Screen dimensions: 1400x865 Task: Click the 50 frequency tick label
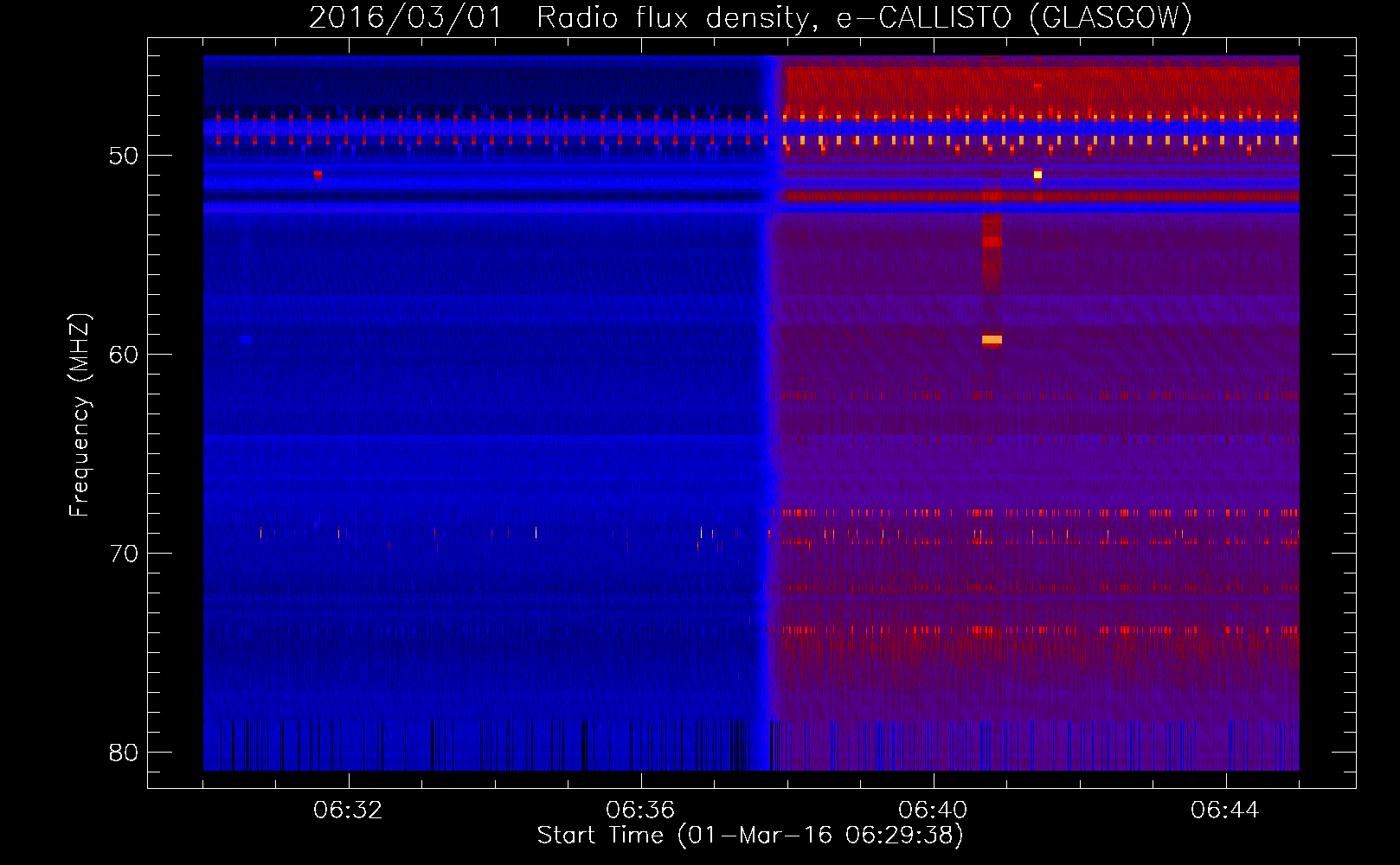point(124,156)
